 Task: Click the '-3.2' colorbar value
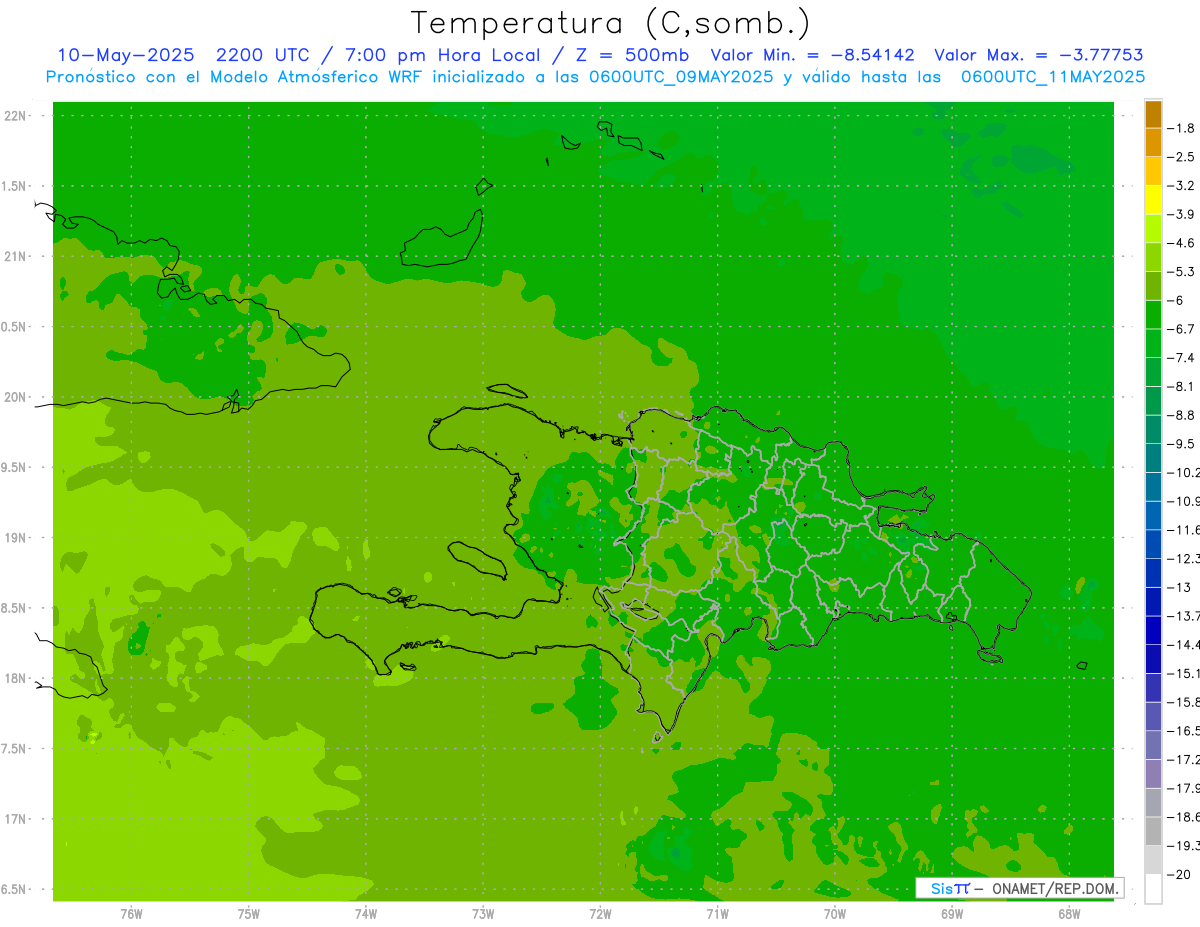tap(1181, 185)
